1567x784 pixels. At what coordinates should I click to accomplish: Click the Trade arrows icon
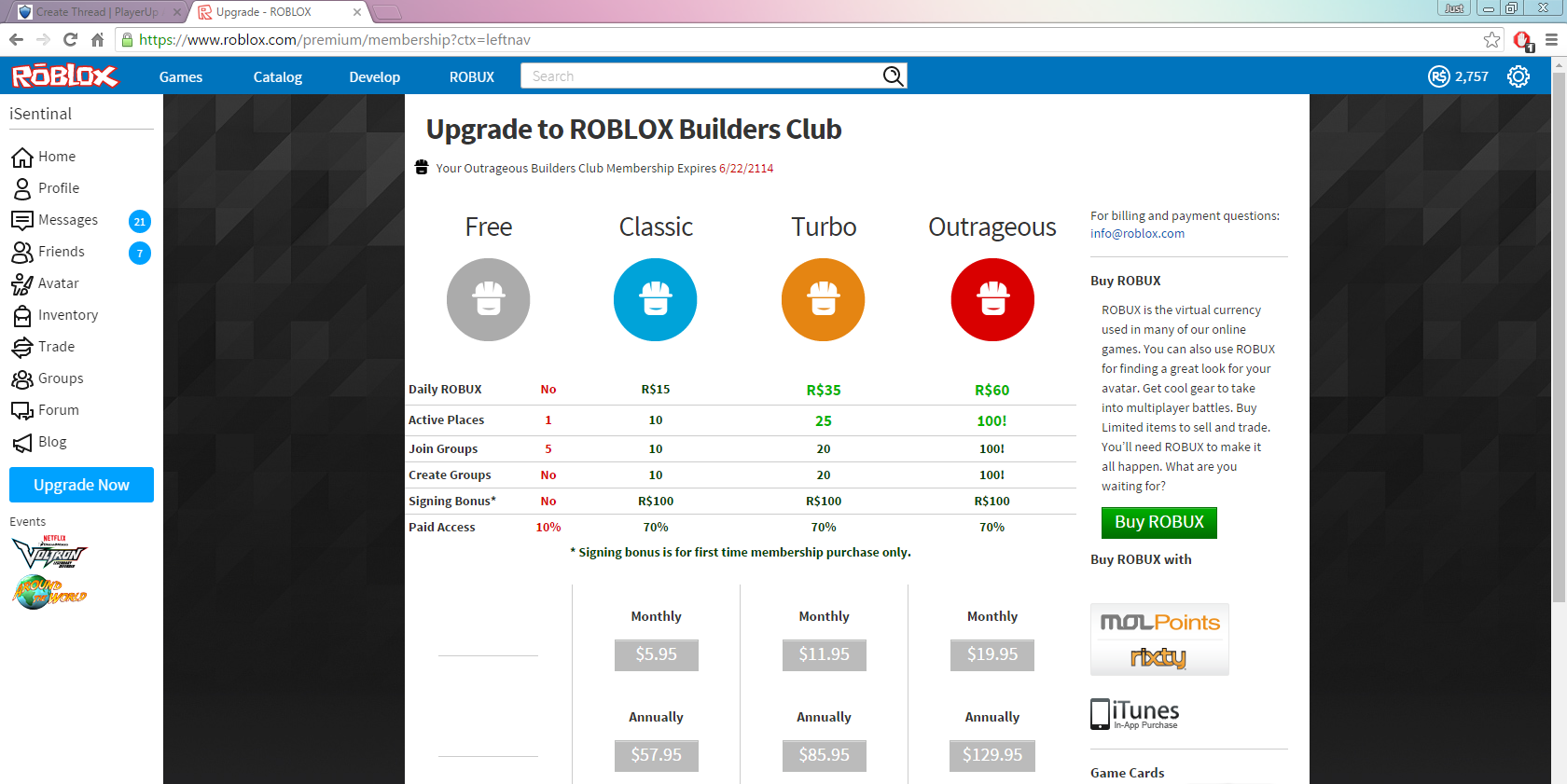22,347
